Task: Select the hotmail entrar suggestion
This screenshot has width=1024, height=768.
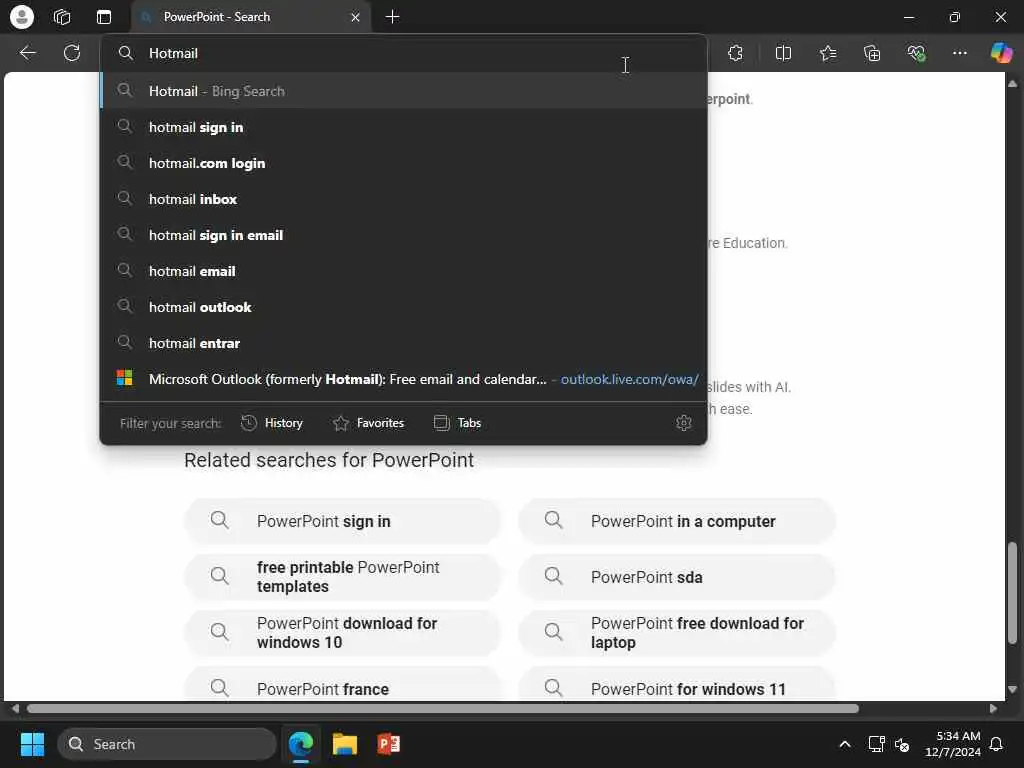Action: click(x=404, y=343)
